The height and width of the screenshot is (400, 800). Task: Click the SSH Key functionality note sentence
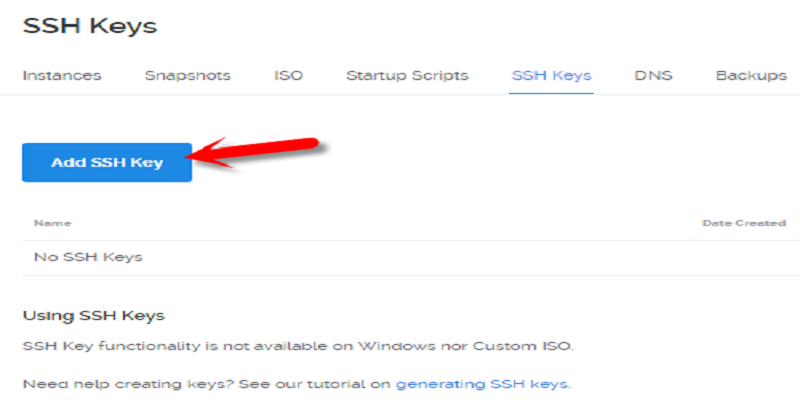[x=298, y=346]
